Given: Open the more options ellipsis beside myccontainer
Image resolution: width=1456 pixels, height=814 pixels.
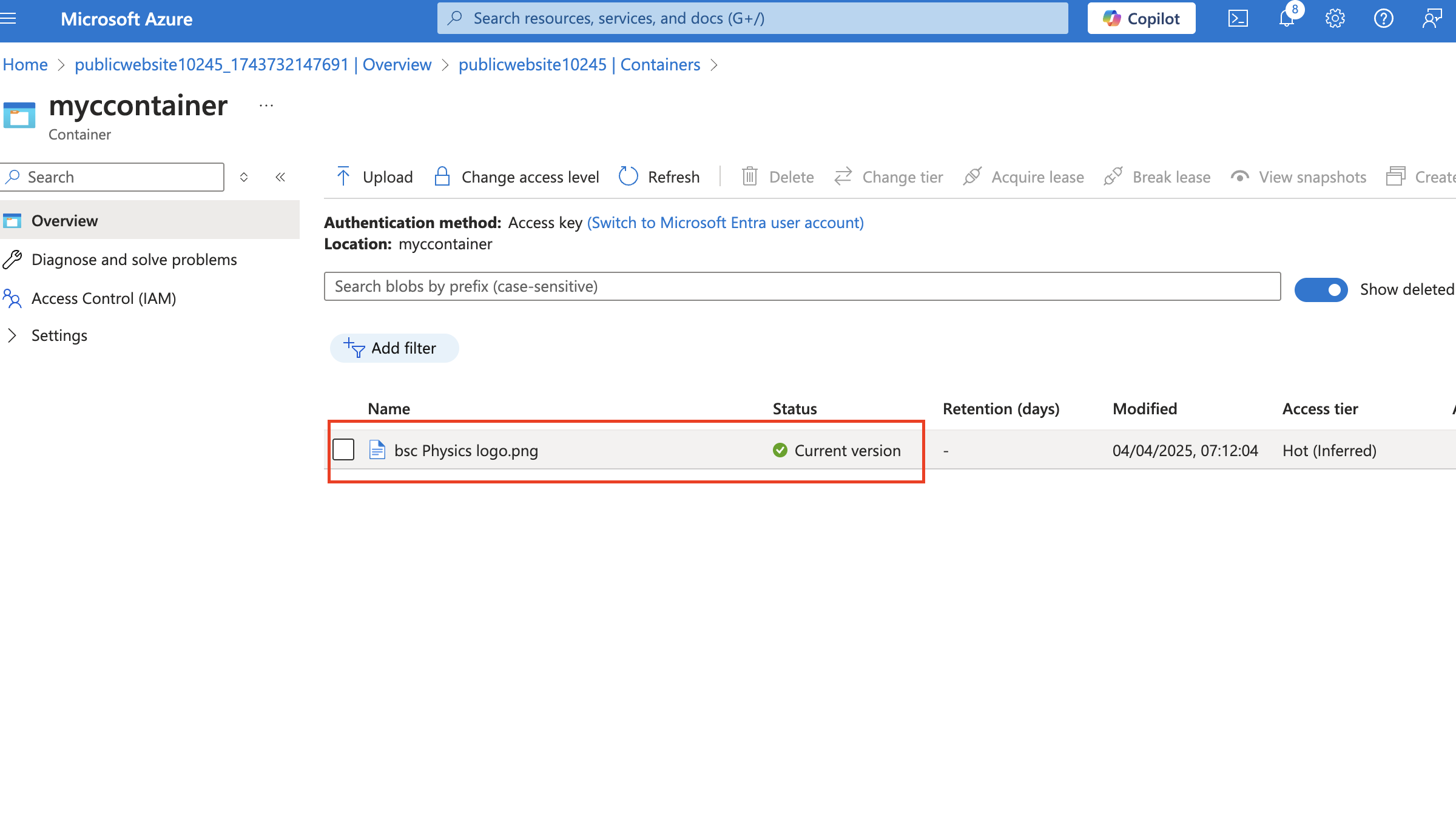Looking at the screenshot, I should pos(266,106).
